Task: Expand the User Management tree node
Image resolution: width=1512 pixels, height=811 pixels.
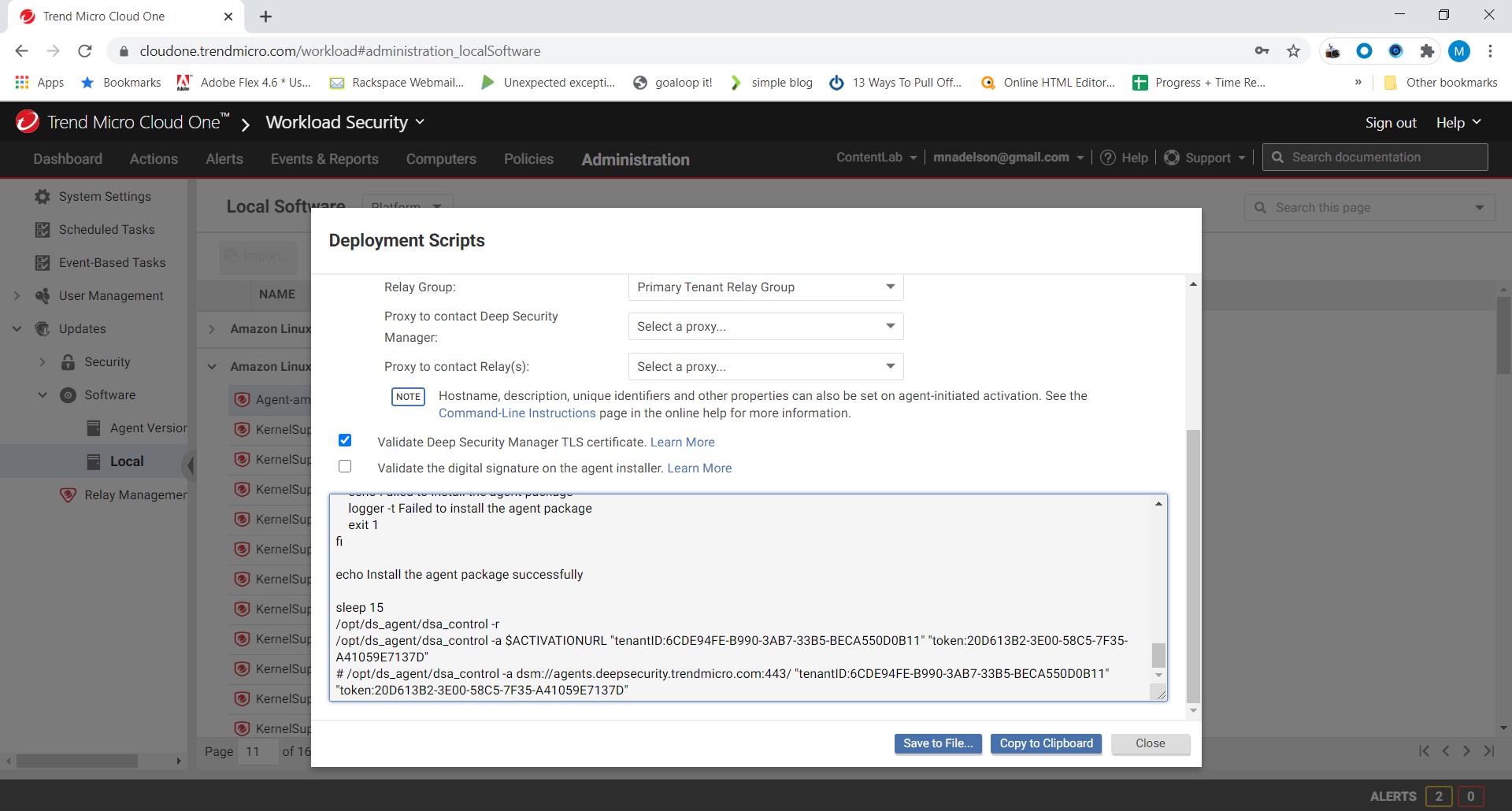Action: pyautogui.click(x=17, y=296)
